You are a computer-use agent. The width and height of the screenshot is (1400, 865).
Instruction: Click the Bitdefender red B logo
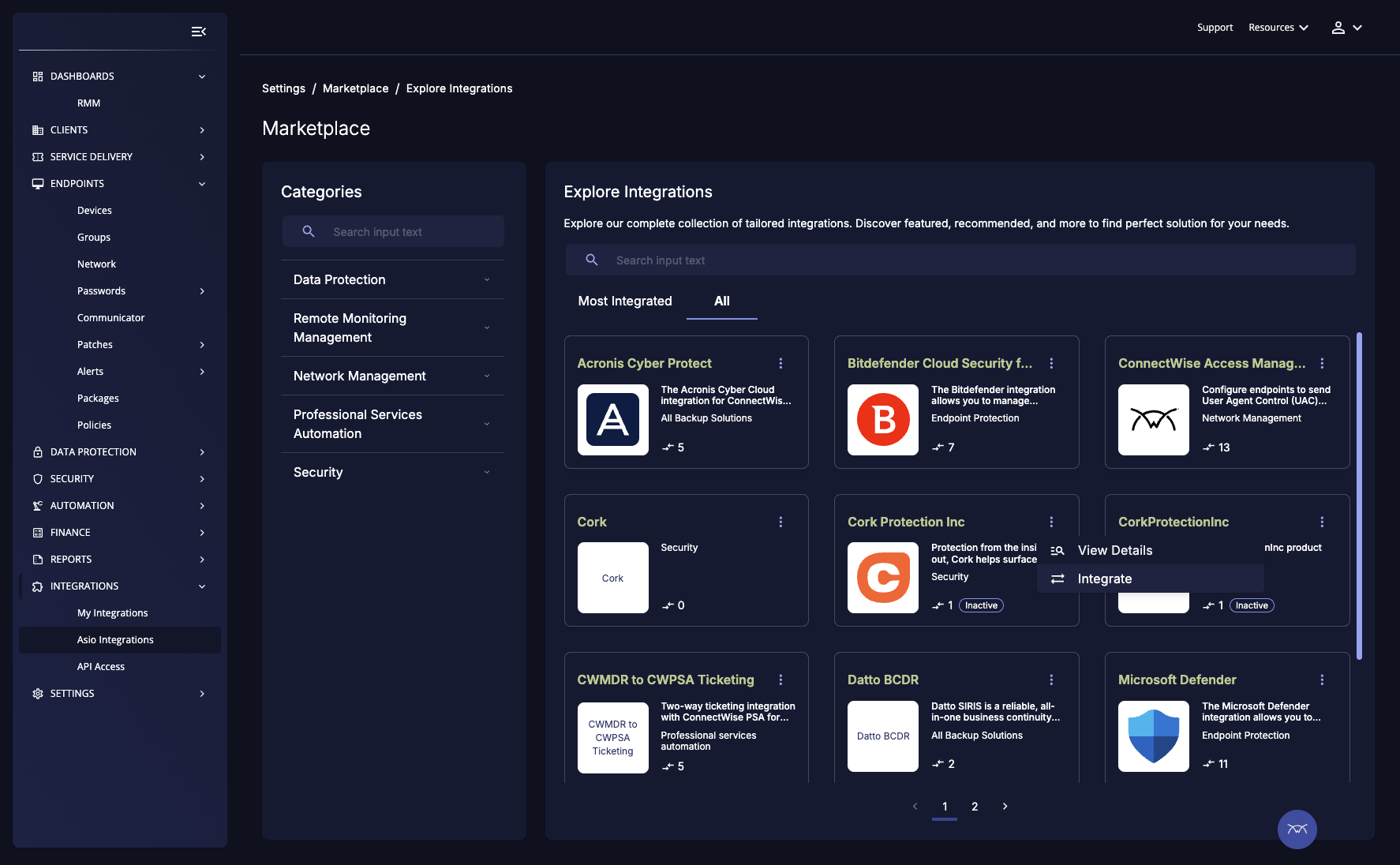click(x=883, y=420)
